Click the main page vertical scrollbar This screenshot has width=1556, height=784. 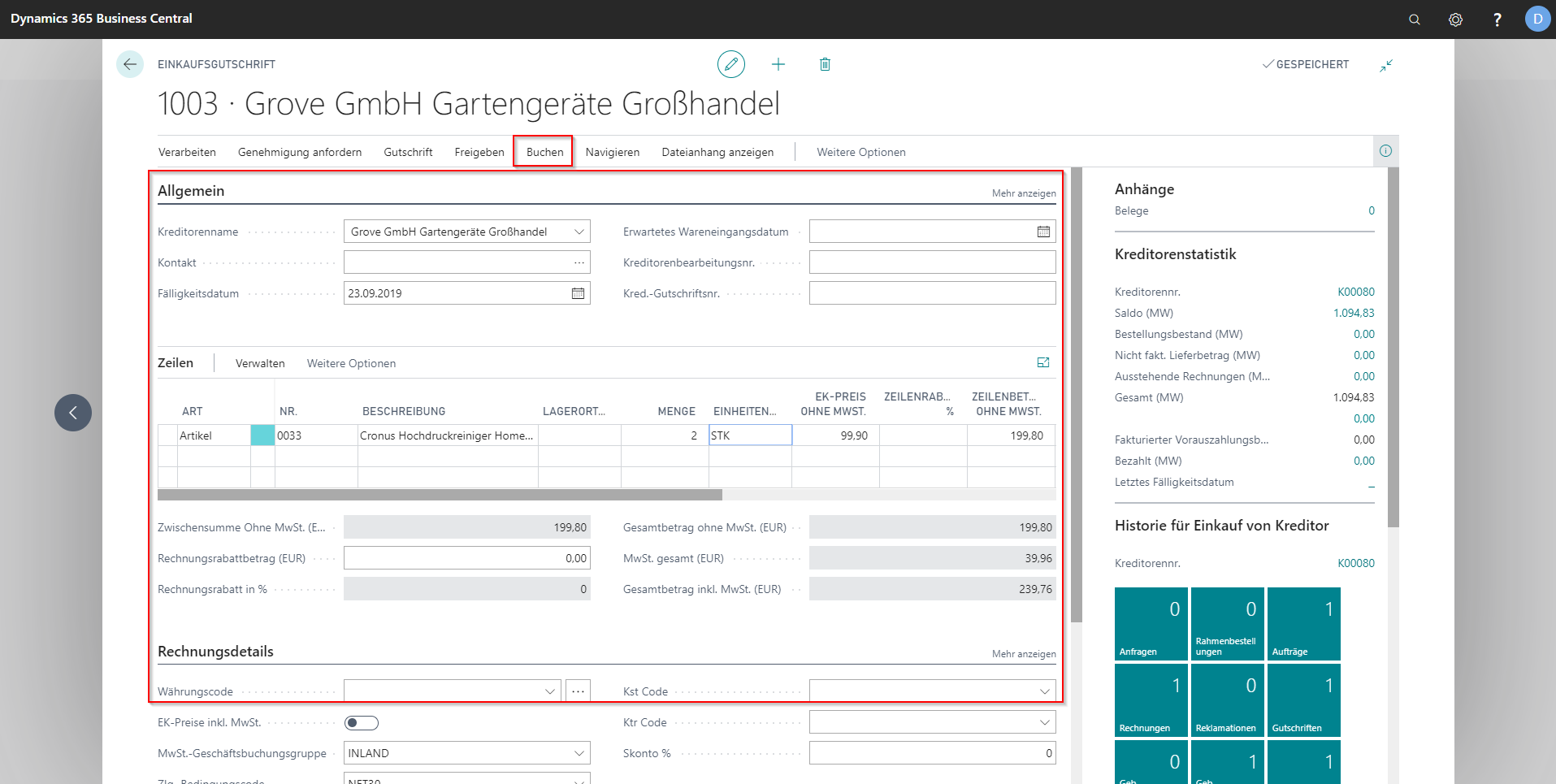coord(1077,395)
